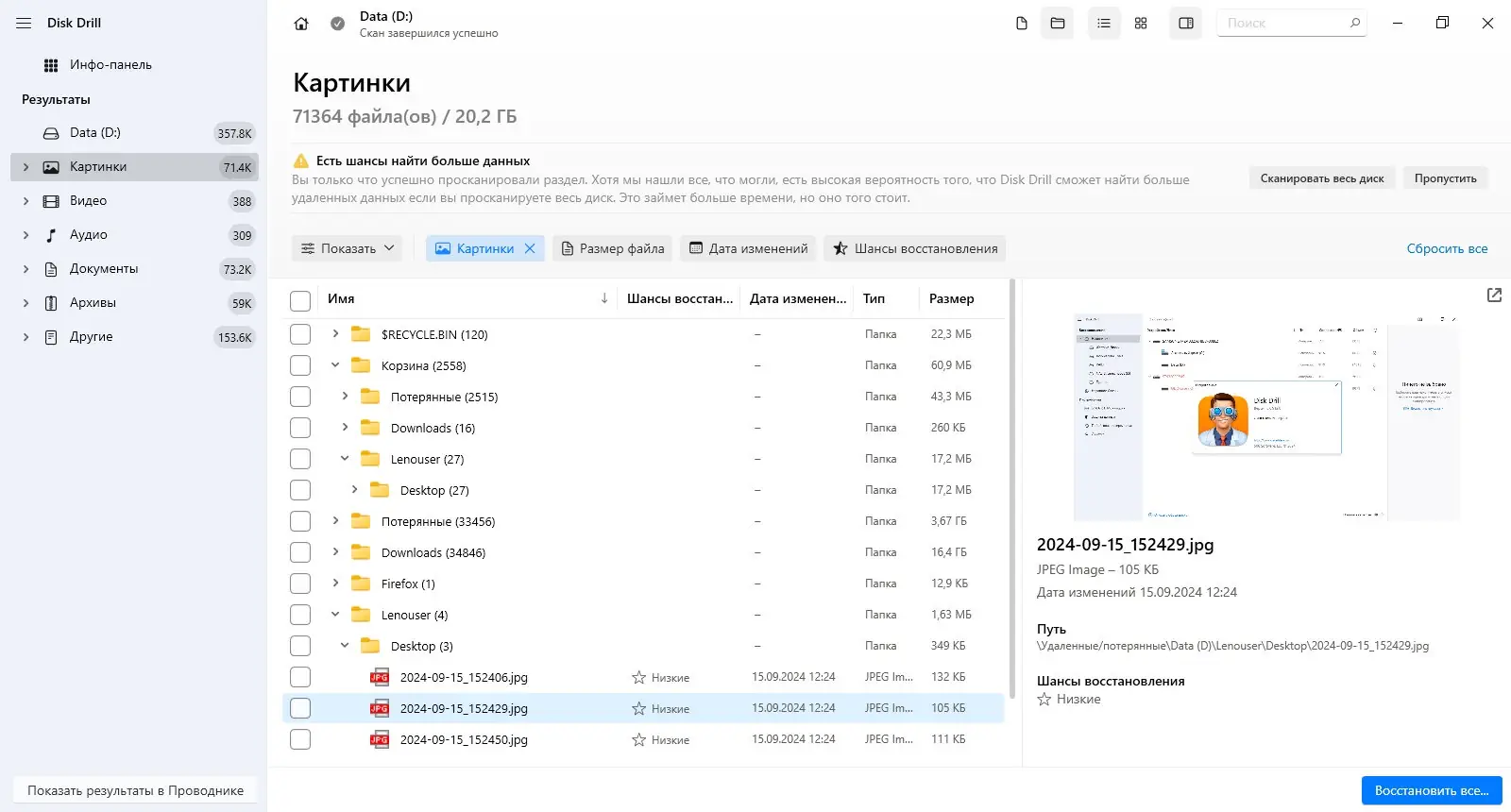Switch to file view icon in toolbar
This screenshot has height=812, width=1511.
(1021, 23)
